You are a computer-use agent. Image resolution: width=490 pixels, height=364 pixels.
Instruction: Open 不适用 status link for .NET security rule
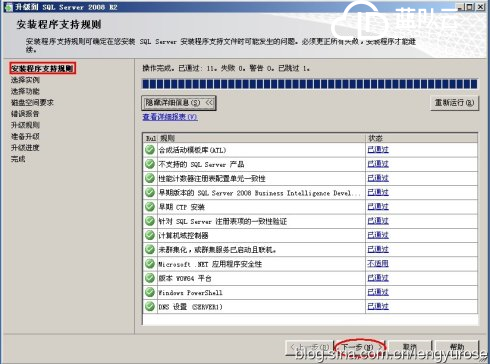point(378,264)
